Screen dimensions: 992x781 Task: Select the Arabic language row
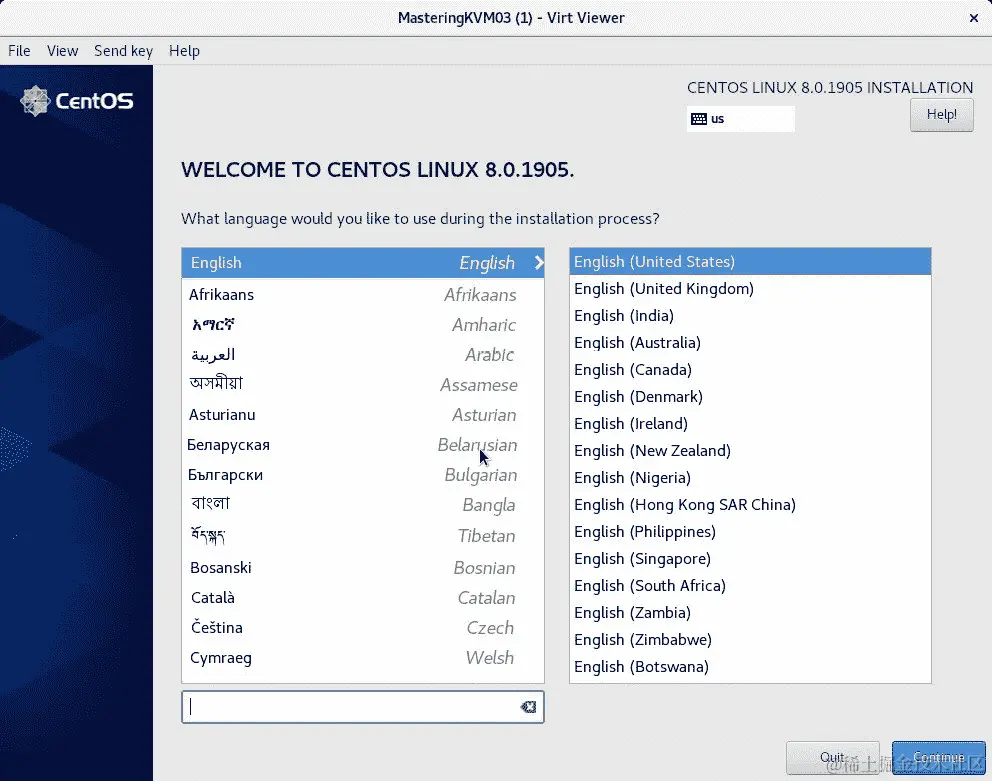[x=363, y=354]
